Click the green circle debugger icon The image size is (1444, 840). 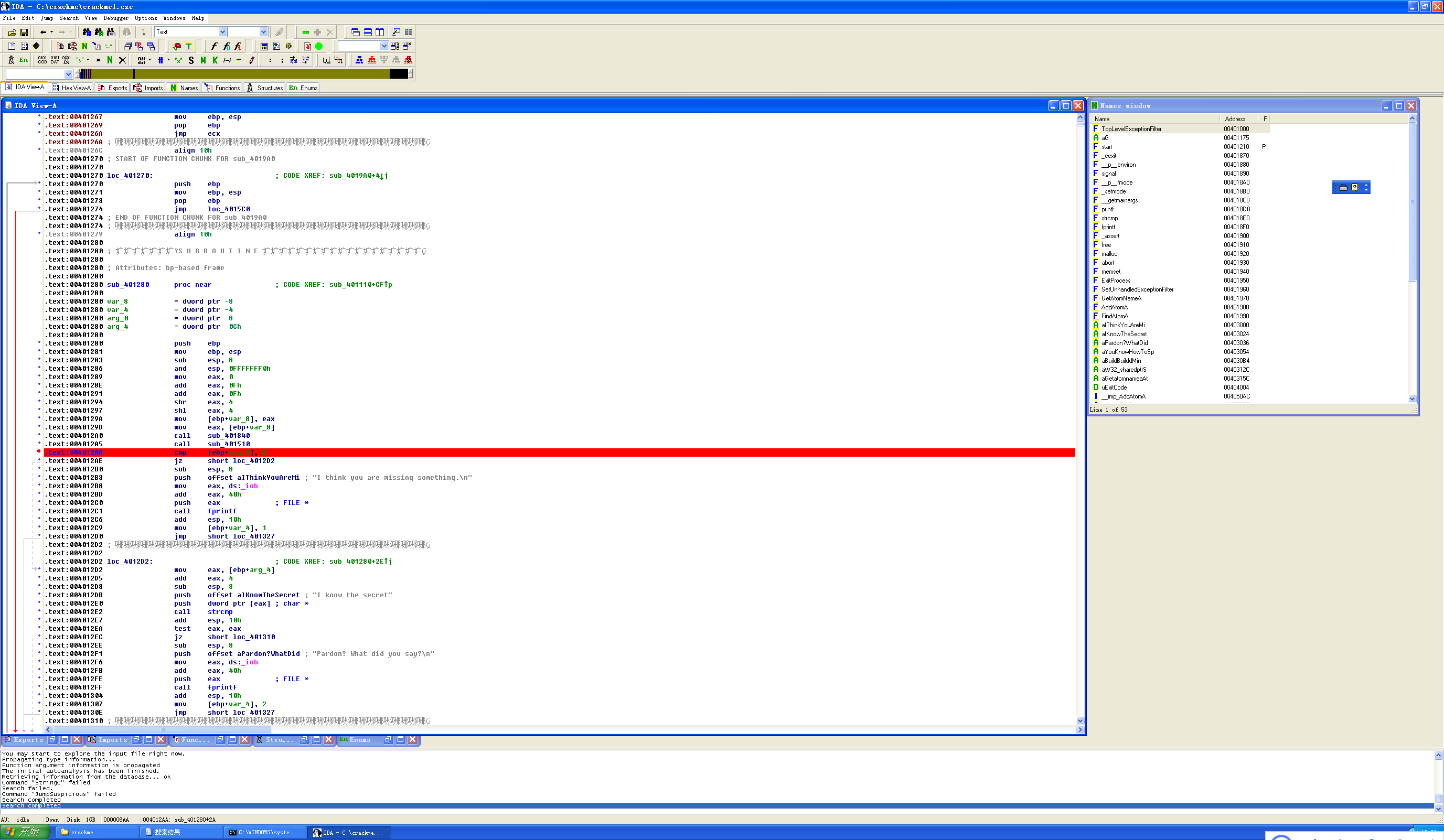tap(319, 47)
